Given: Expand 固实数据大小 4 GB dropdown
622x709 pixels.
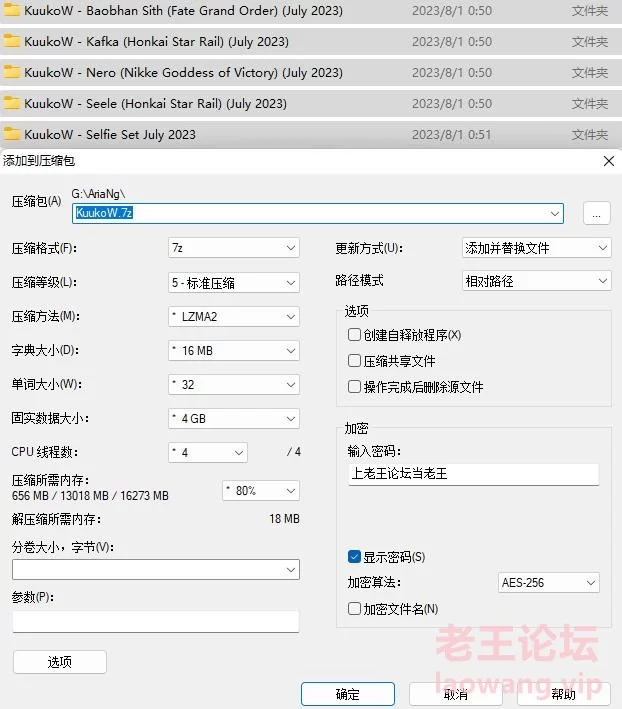Looking at the screenshot, I should [234, 419].
